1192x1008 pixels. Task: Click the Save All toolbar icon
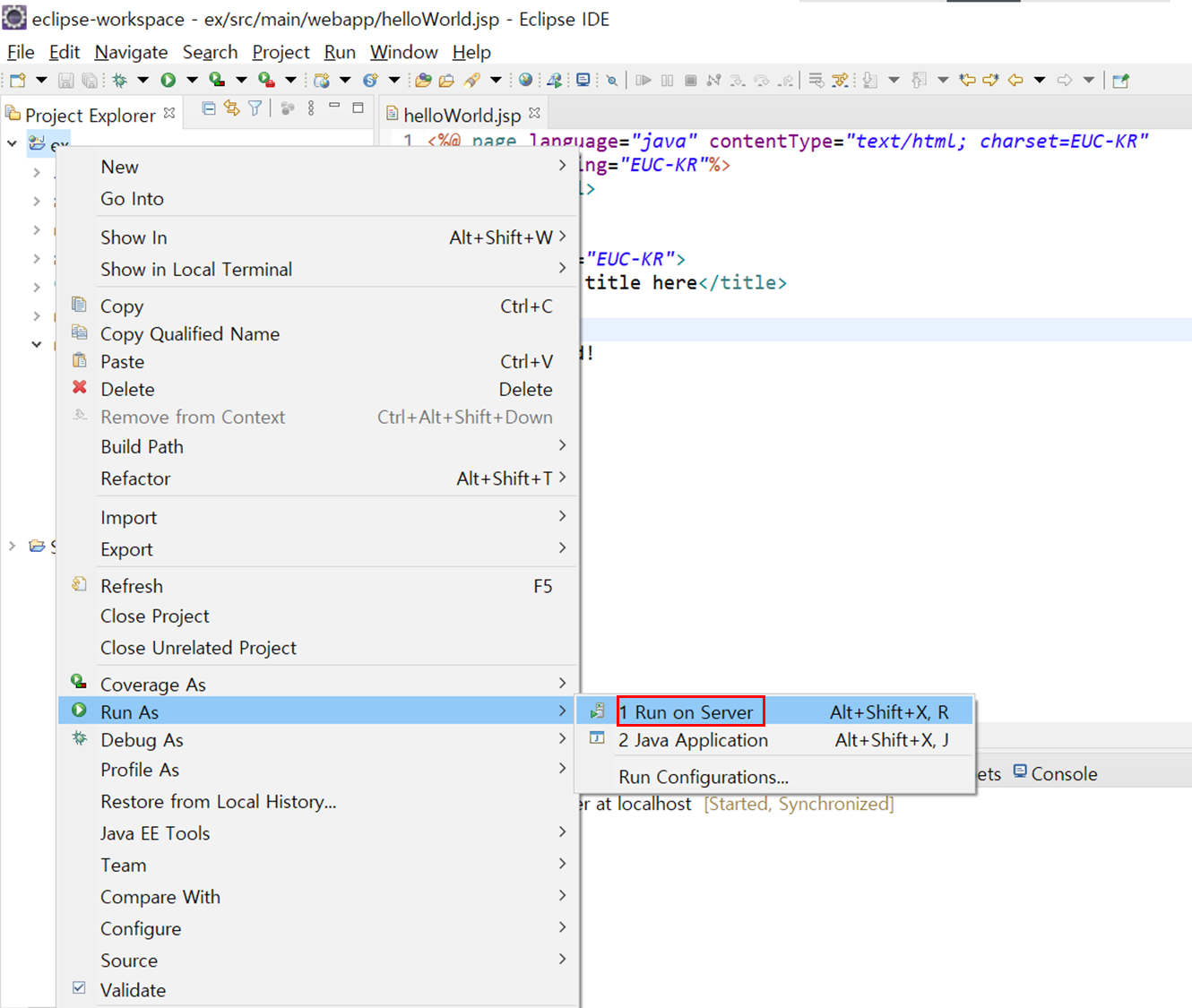click(90, 80)
